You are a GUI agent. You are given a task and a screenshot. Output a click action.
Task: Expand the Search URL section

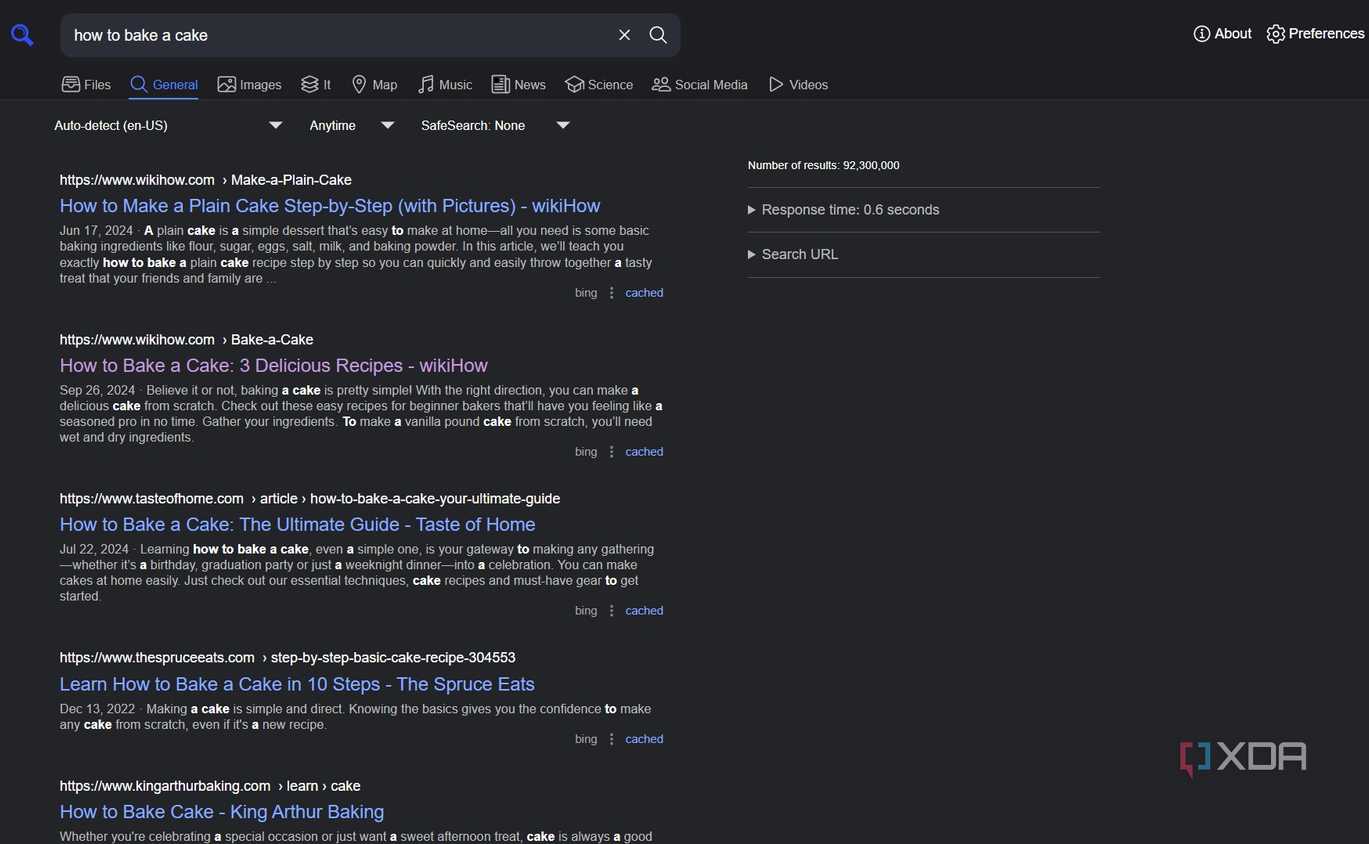coord(793,254)
